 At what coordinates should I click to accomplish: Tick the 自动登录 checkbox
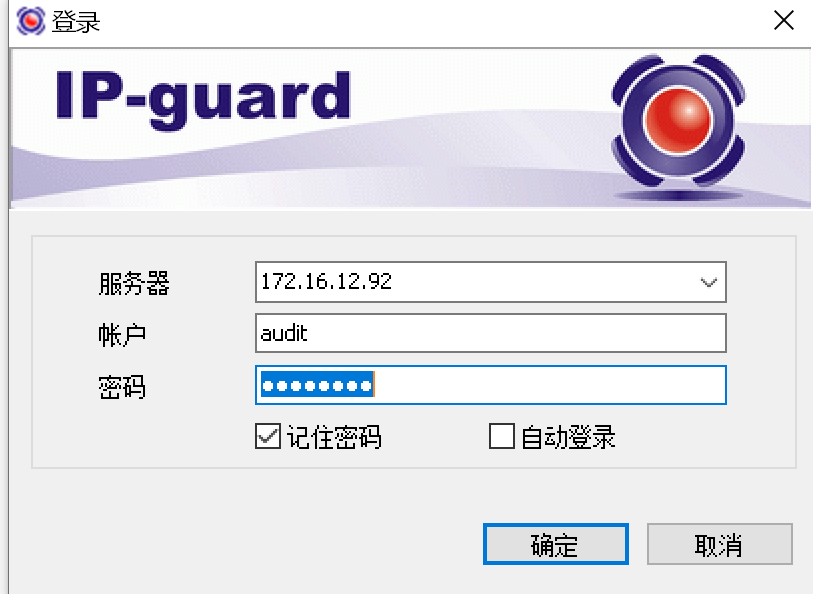coord(501,436)
